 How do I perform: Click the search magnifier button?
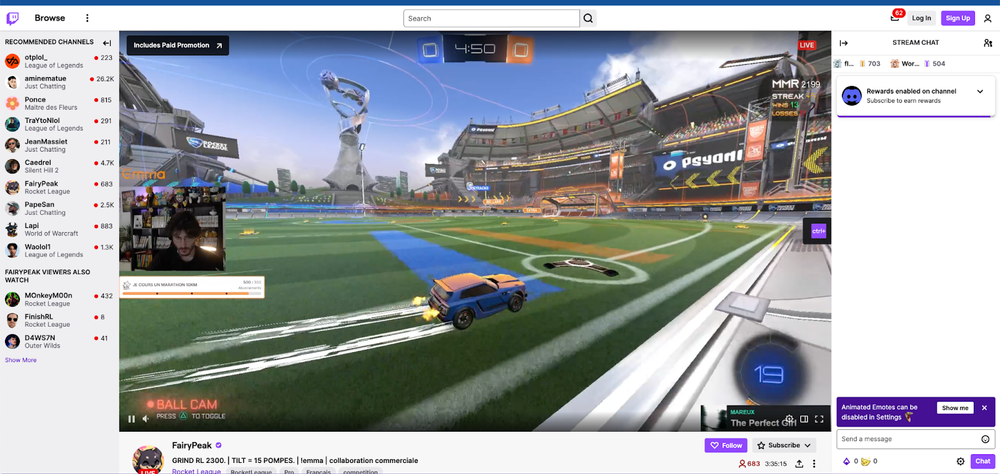(588, 18)
